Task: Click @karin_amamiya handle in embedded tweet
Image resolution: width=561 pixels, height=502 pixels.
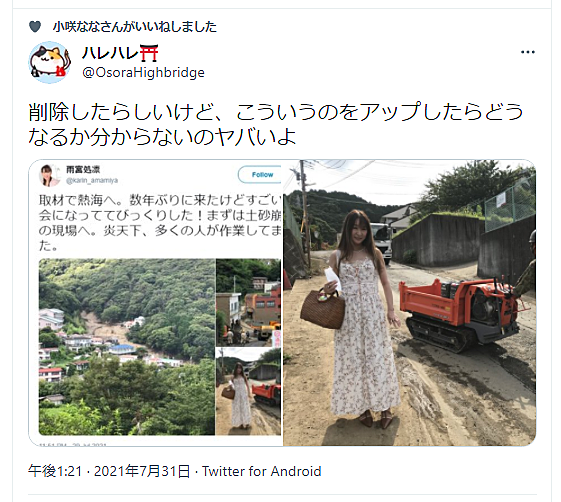Action: 92,180
